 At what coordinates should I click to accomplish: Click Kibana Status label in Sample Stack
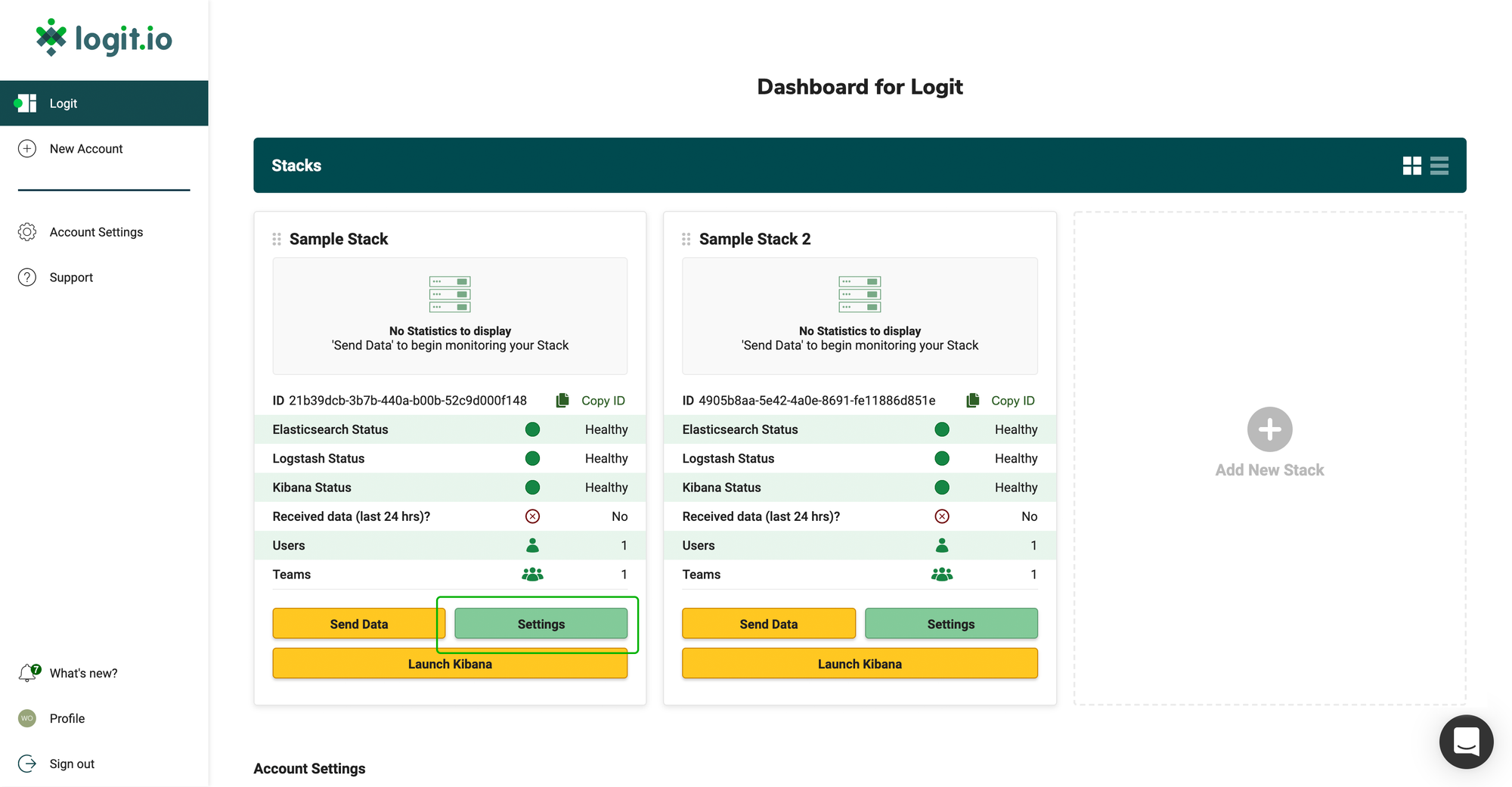point(311,488)
